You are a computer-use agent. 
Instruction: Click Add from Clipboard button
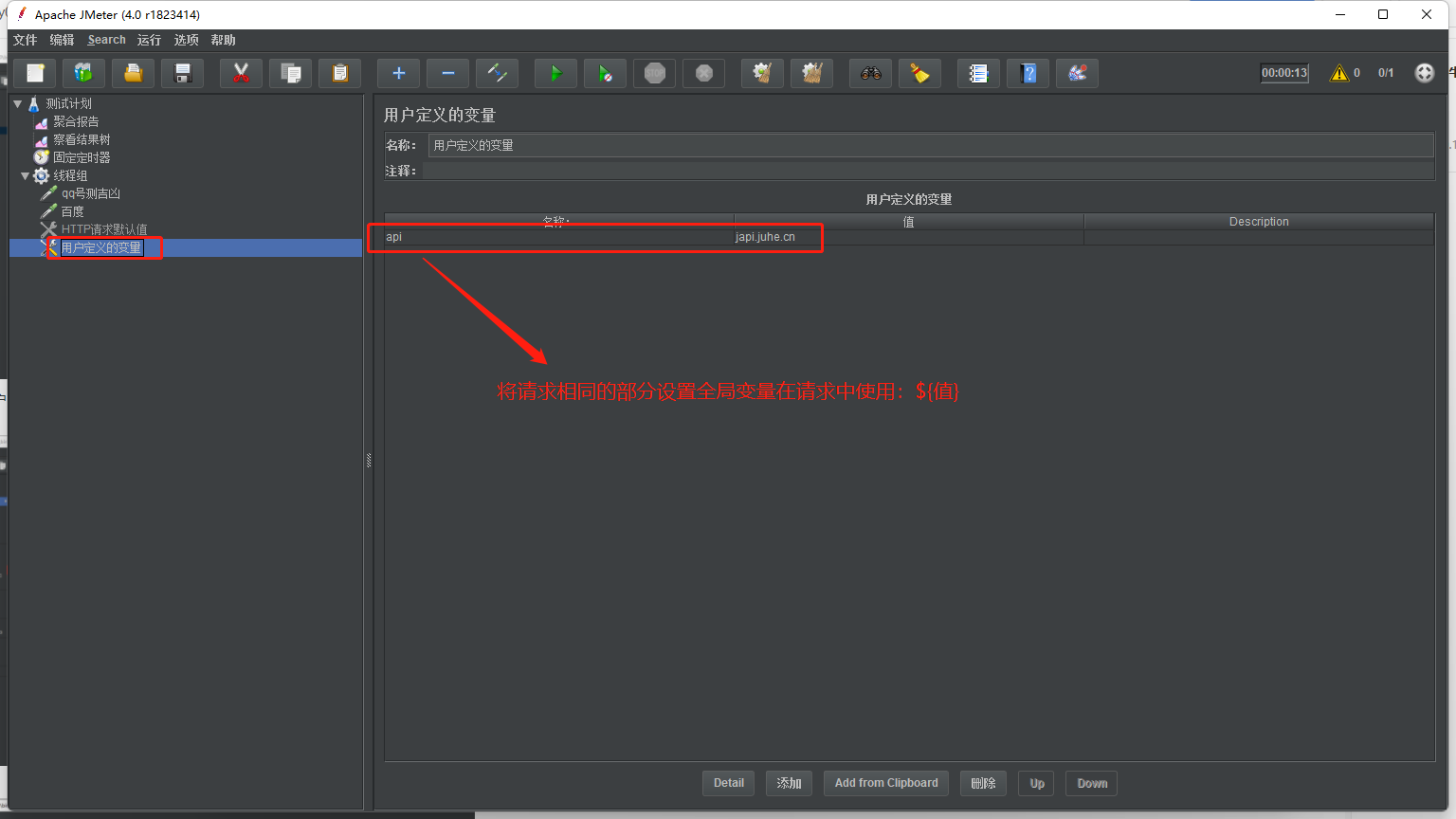pos(886,783)
